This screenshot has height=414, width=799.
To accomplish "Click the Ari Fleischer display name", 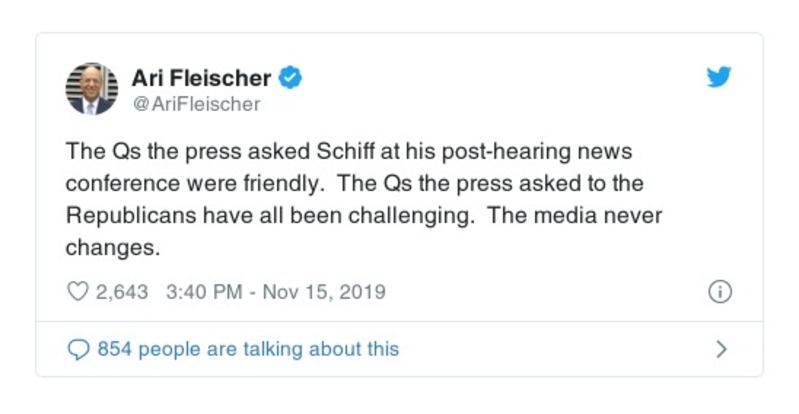I will tap(201, 77).
